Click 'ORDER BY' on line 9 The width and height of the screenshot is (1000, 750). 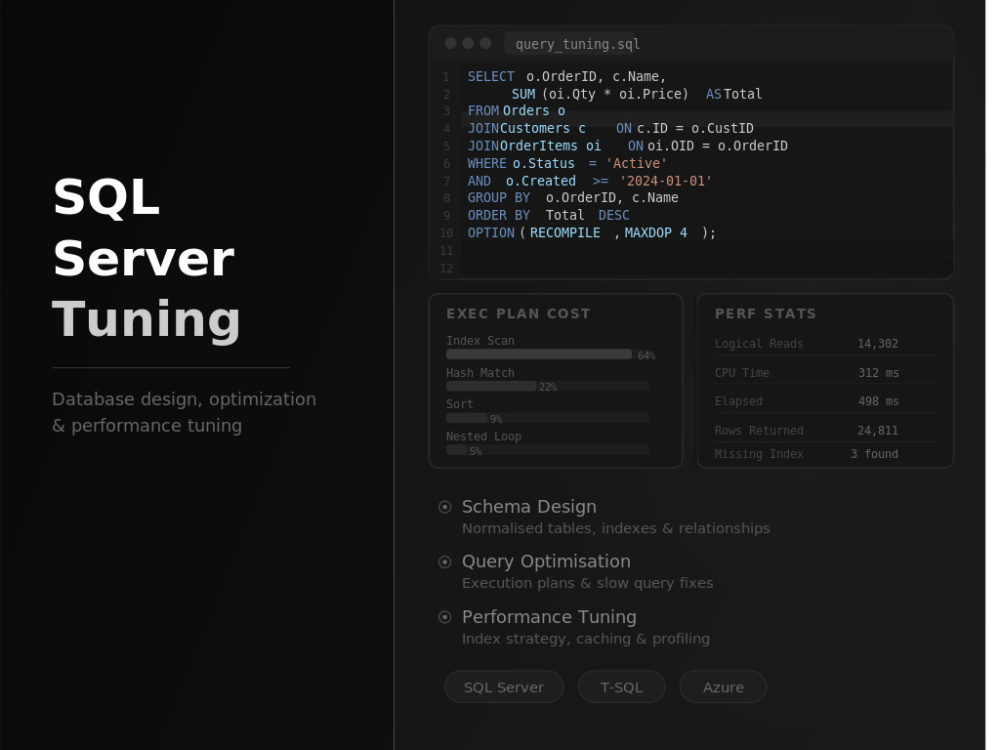point(499,216)
